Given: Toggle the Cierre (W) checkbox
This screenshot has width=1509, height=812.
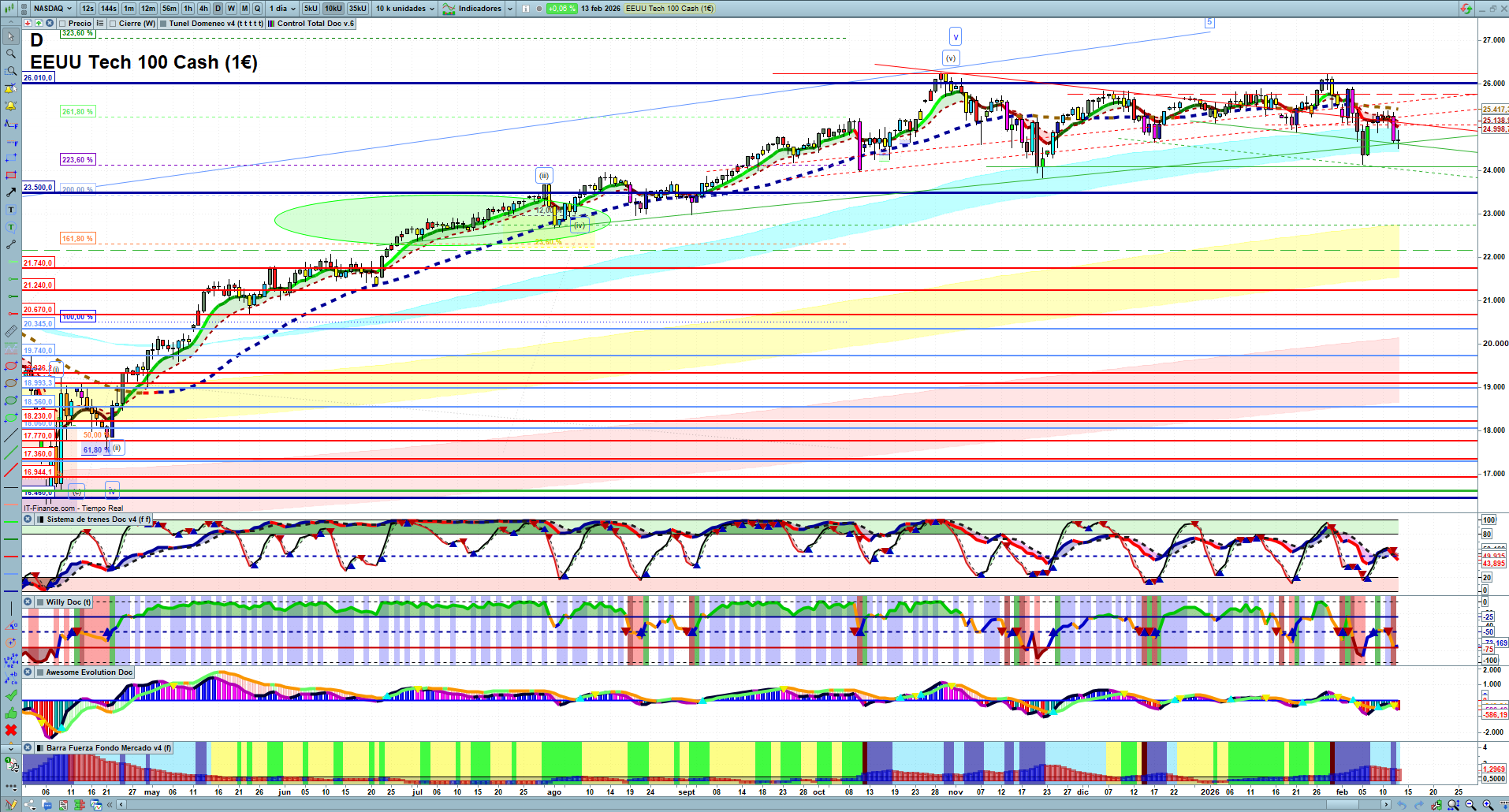Looking at the screenshot, I should pyautogui.click(x=114, y=24).
